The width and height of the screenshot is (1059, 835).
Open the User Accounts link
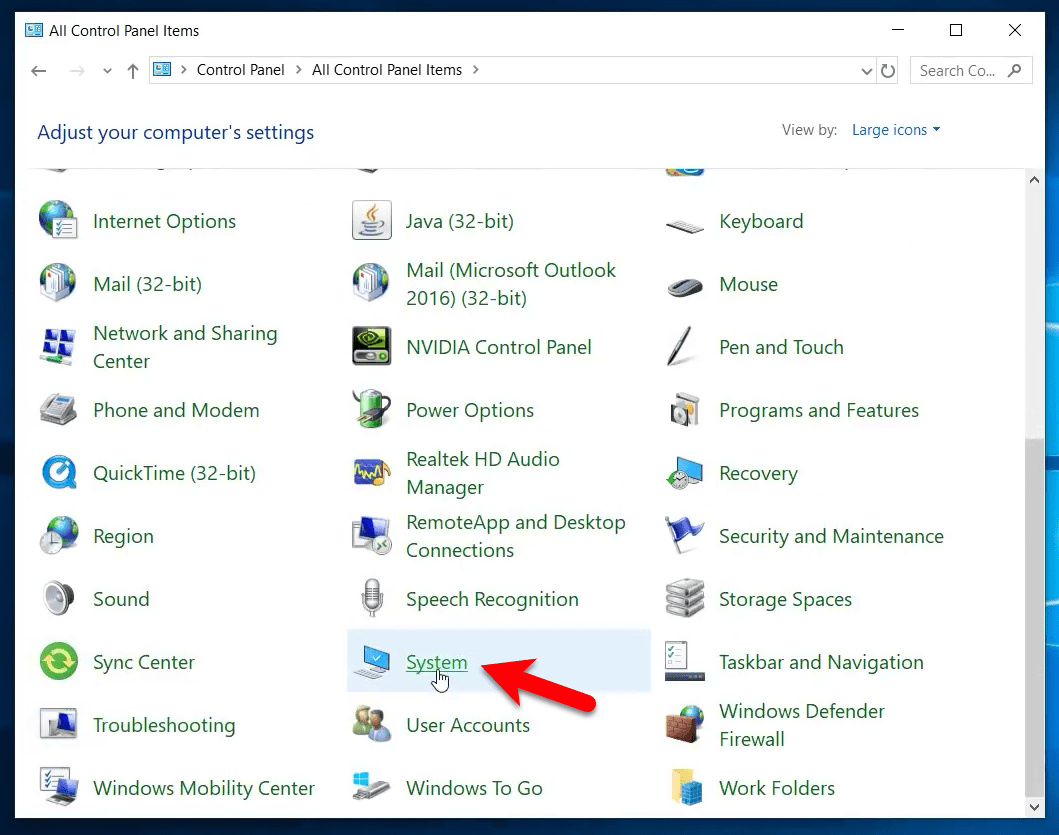click(x=468, y=725)
